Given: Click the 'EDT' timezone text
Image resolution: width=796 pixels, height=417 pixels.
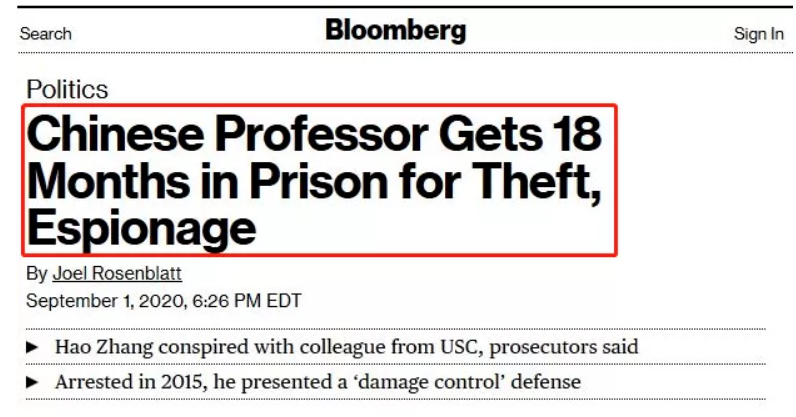Looking at the screenshot, I should pos(283,301).
